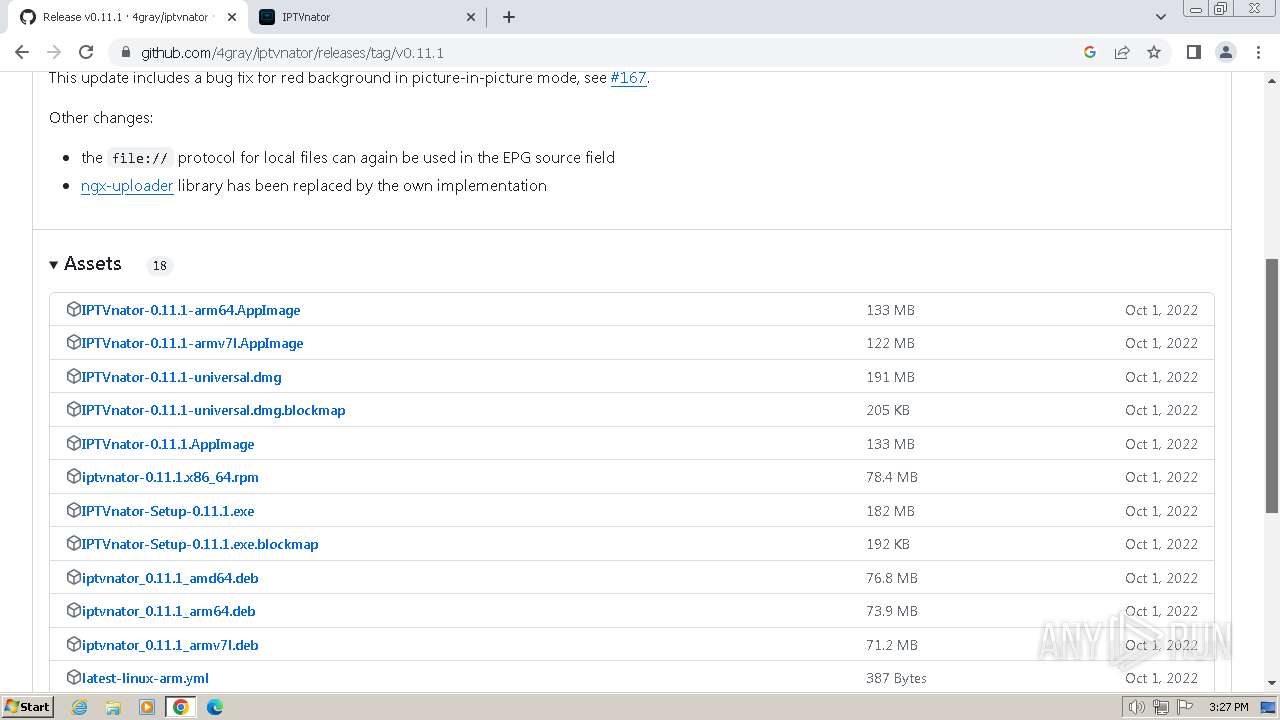Switch to the IPTVnator tab
The height and width of the screenshot is (720, 1280).
365,17
